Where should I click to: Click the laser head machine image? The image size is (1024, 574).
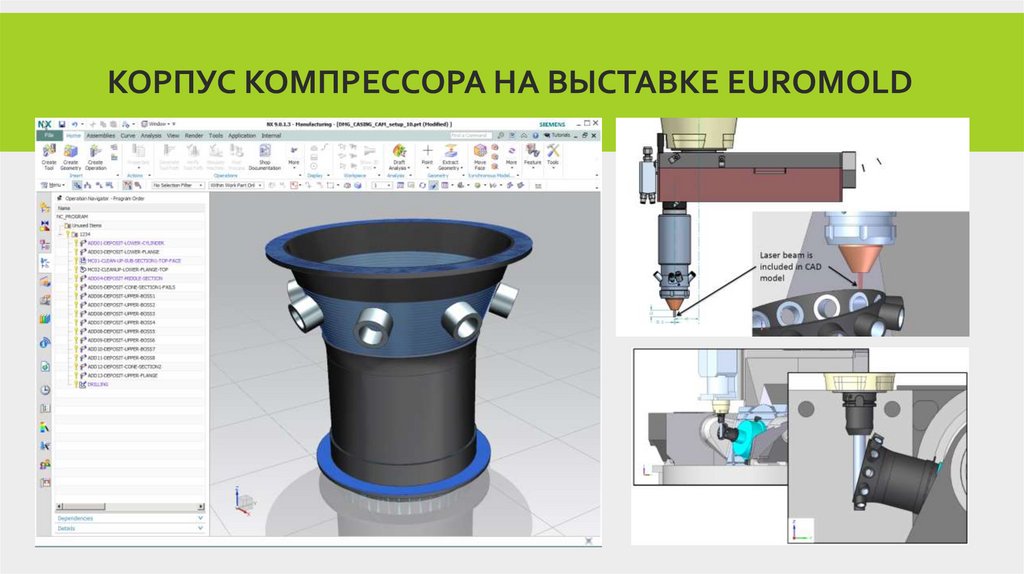point(792,227)
